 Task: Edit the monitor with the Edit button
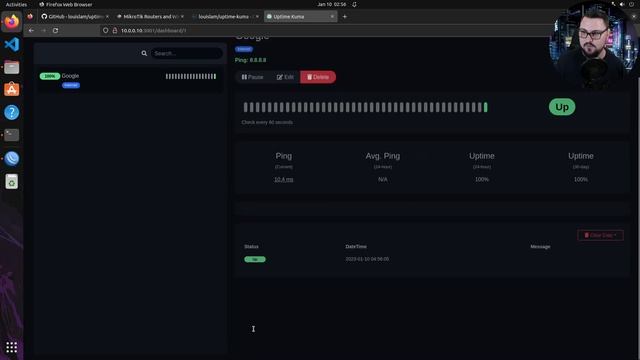pyautogui.click(x=285, y=77)
